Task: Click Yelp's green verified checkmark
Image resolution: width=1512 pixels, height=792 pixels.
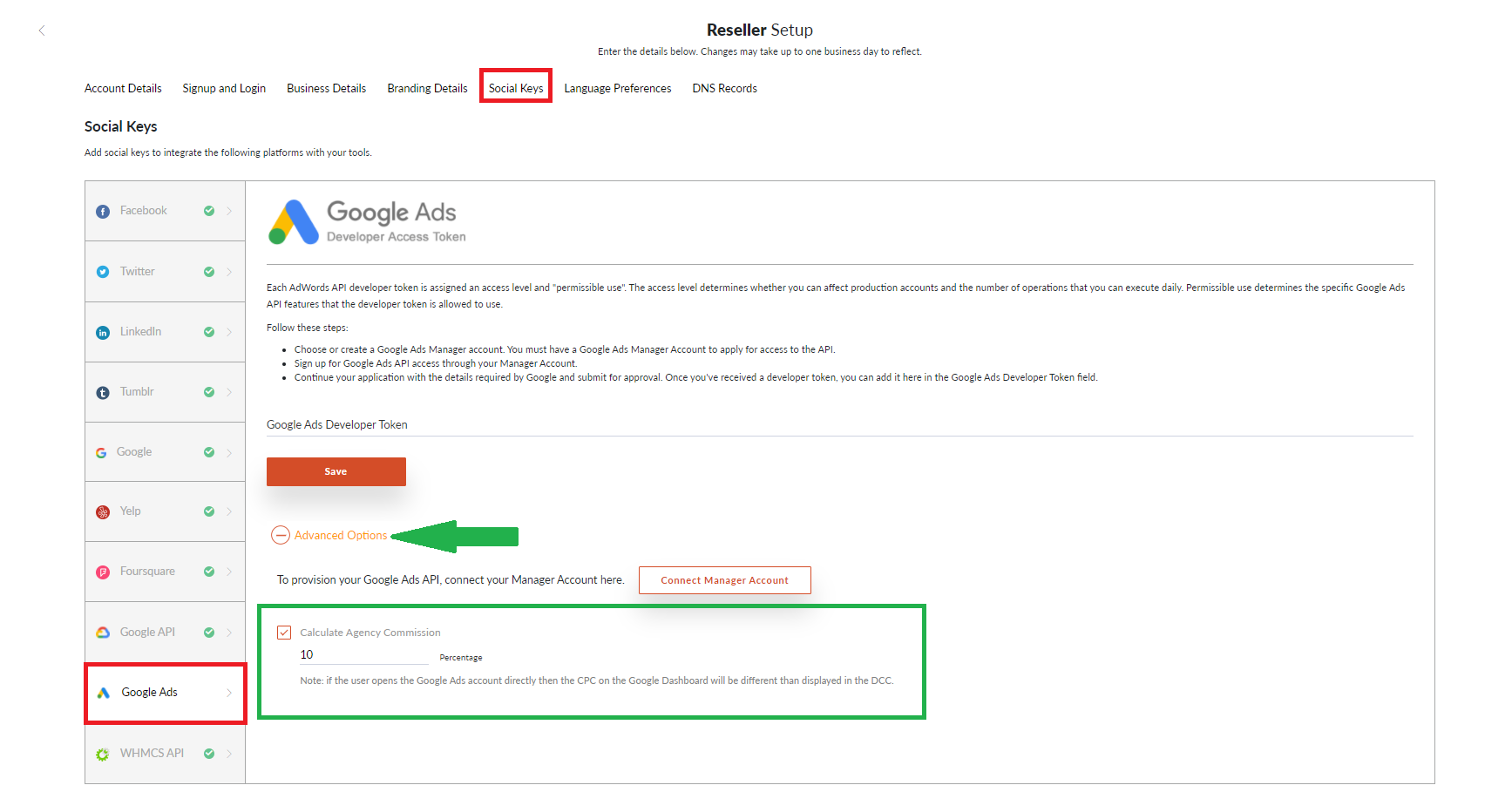Action: (x=209, y=511)
